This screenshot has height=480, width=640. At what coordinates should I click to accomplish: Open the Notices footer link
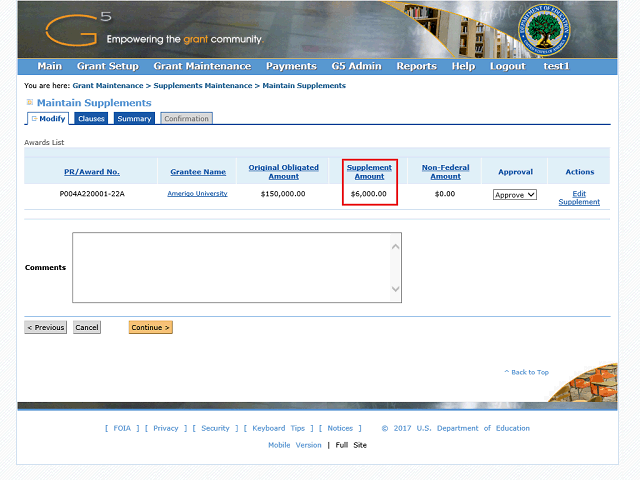tap(340, 428)
